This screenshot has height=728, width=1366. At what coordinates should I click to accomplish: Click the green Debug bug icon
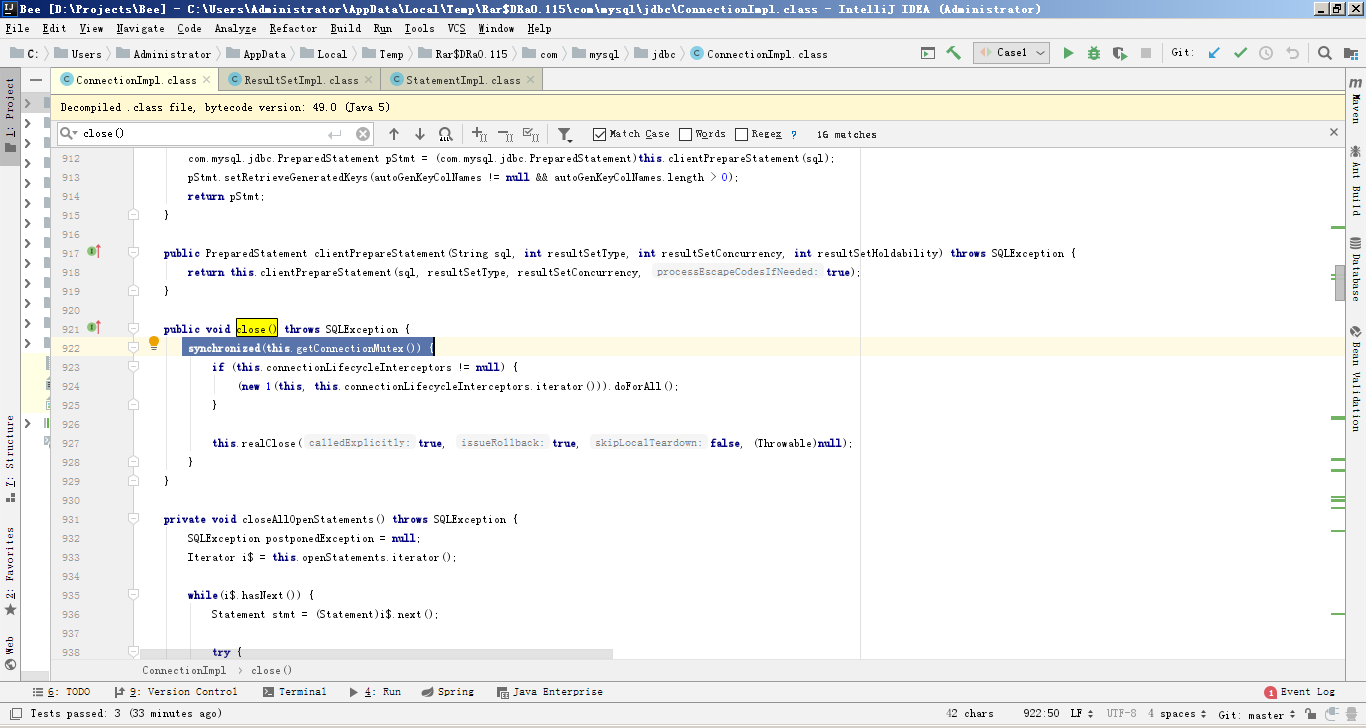point(1094,53)
